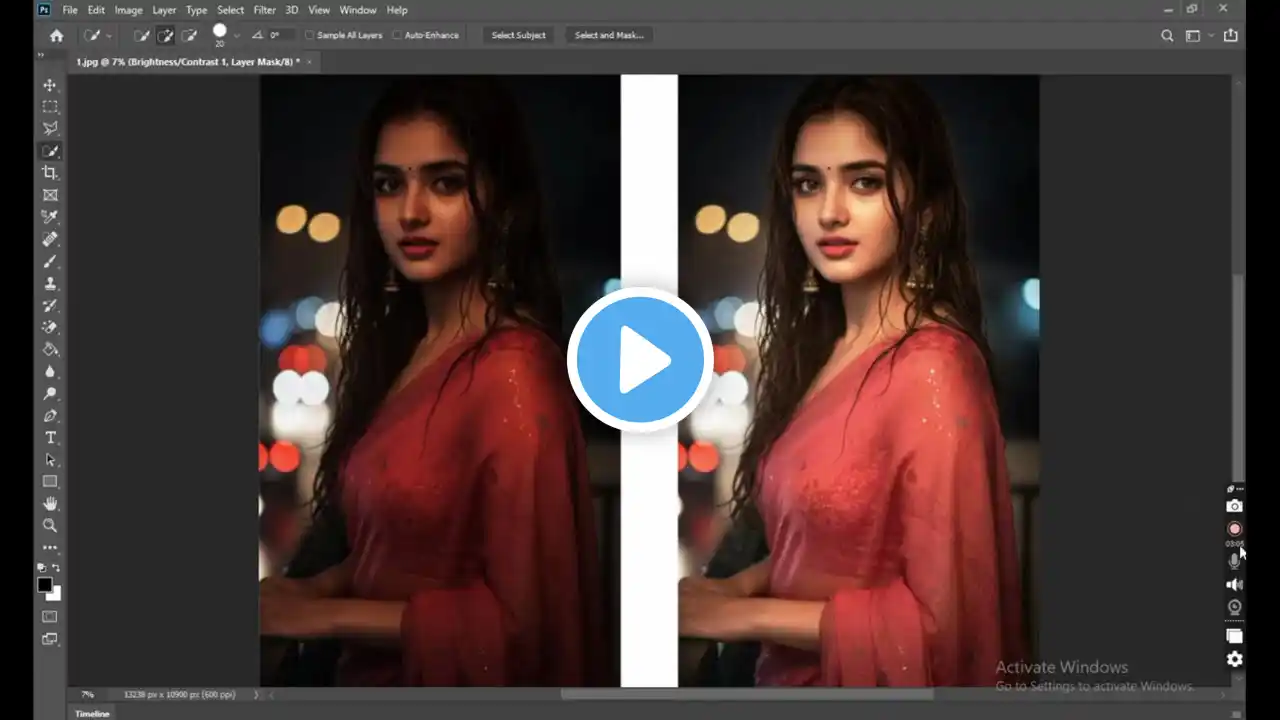Select the Move tool
The image size is (1280, 720).
pos(50,85)
